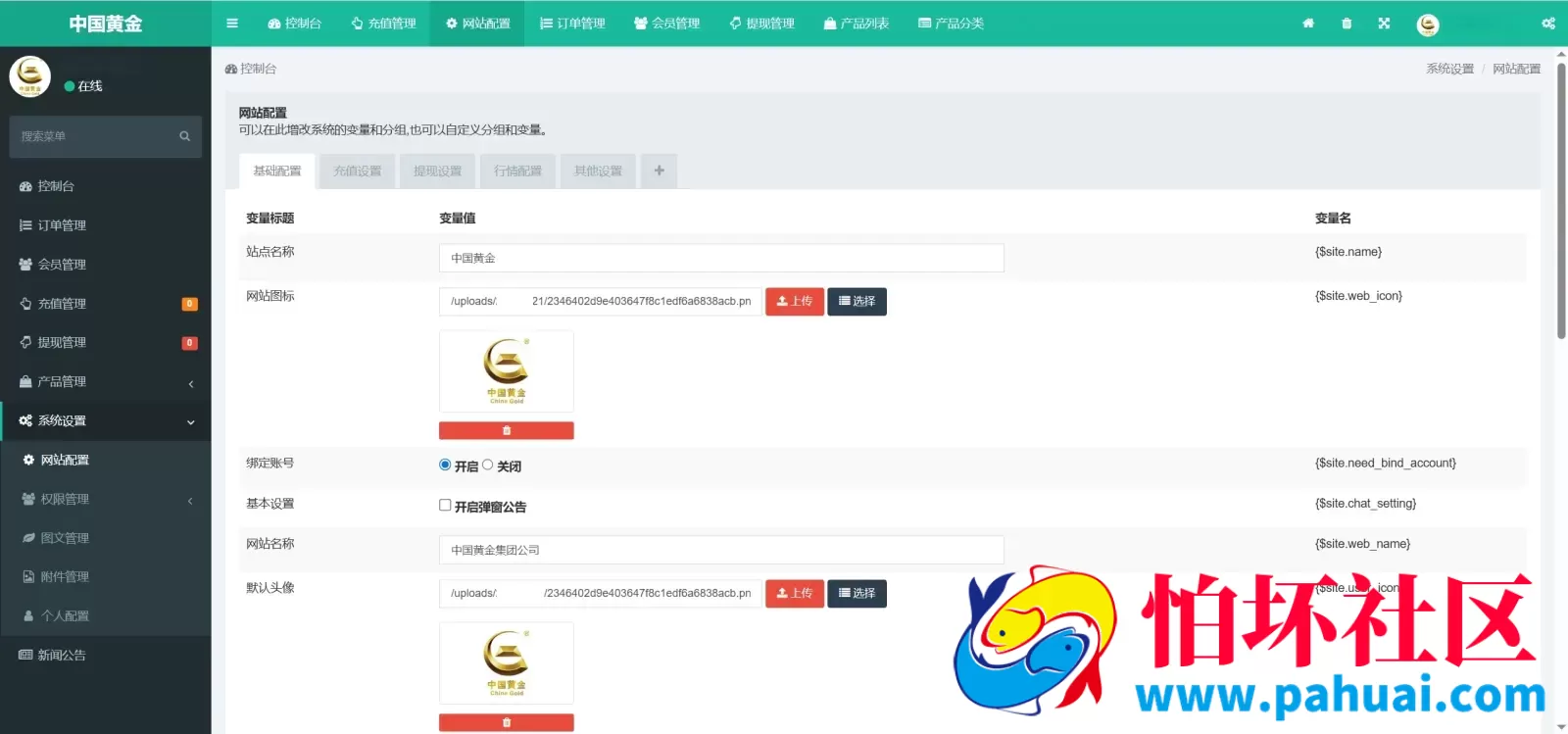1568x734 pixels.
Task: Collapse 系统设置 sidebar menu
Action: [x=106, y=421]
